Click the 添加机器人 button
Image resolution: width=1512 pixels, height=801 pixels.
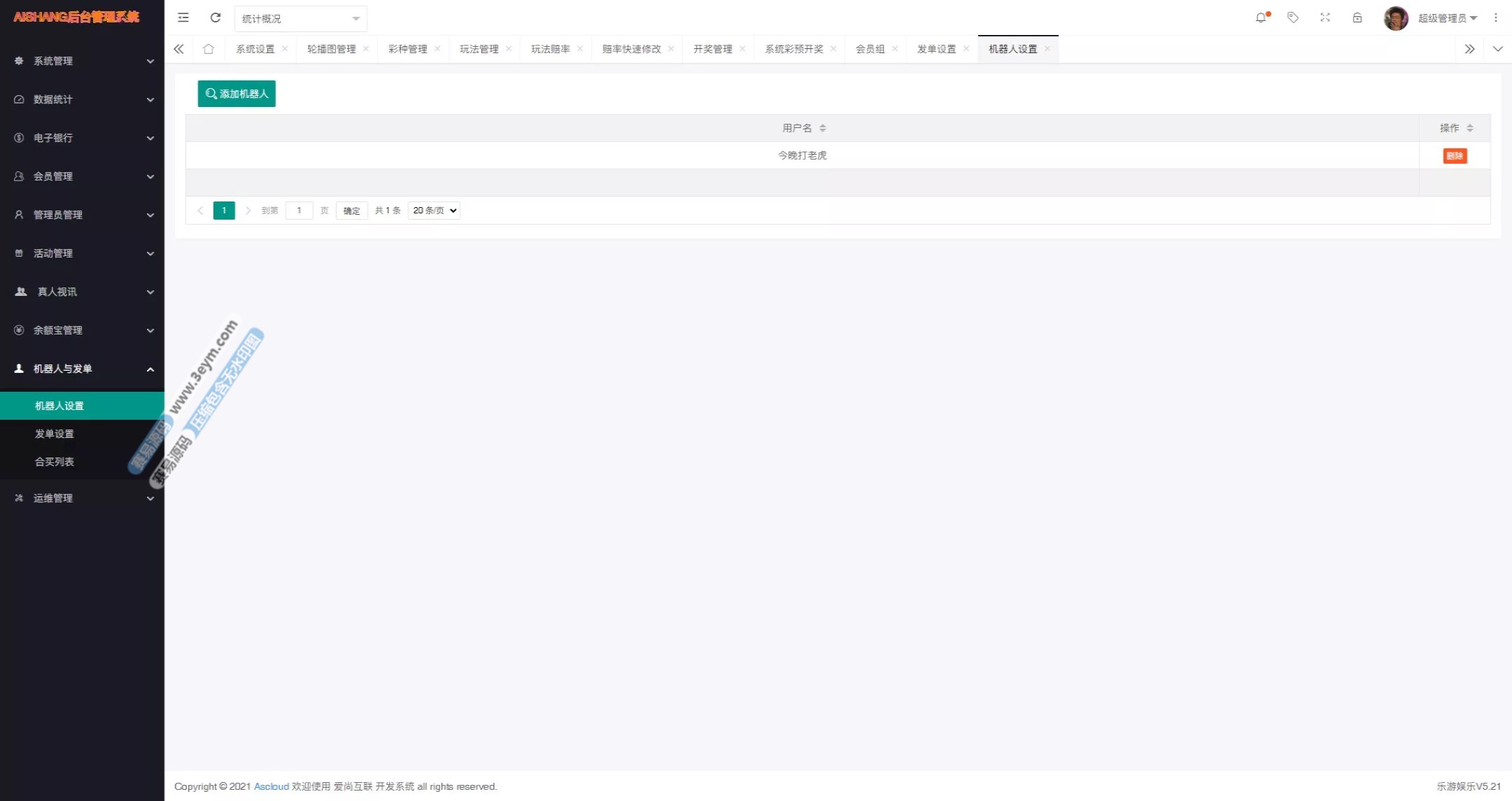click(x=236, y=94)
